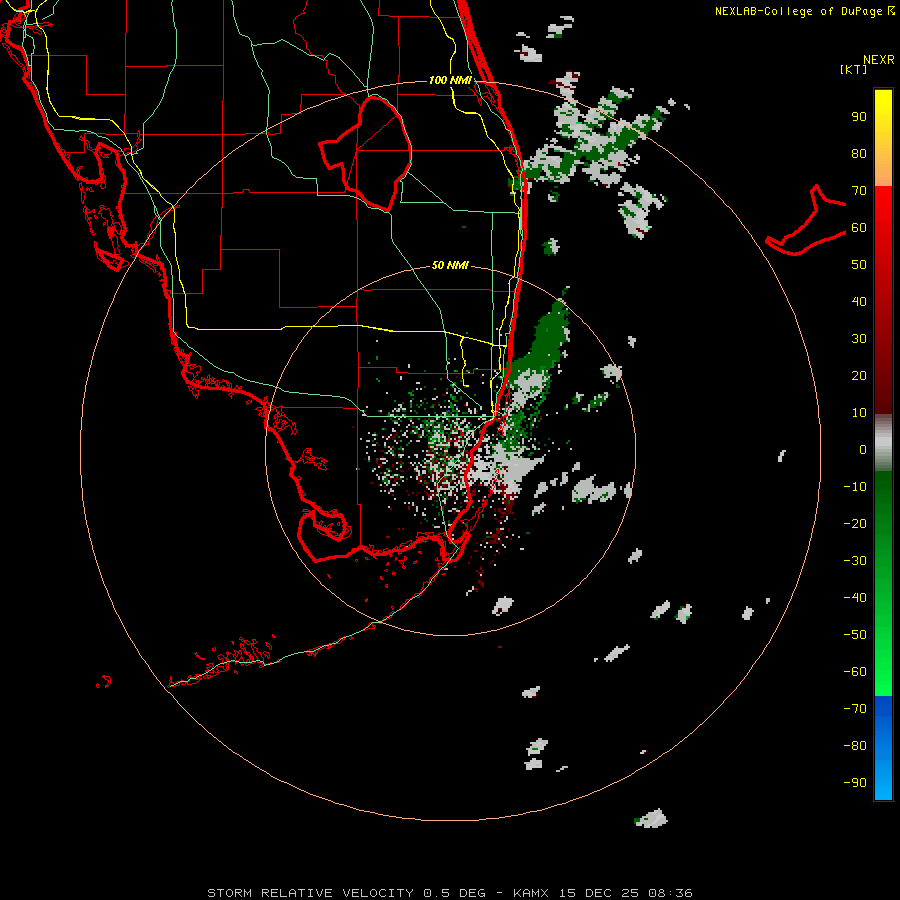Screen dimensions: 900x900
Task: Click the 0 value on velocity scale
Action: coord(863,449)
